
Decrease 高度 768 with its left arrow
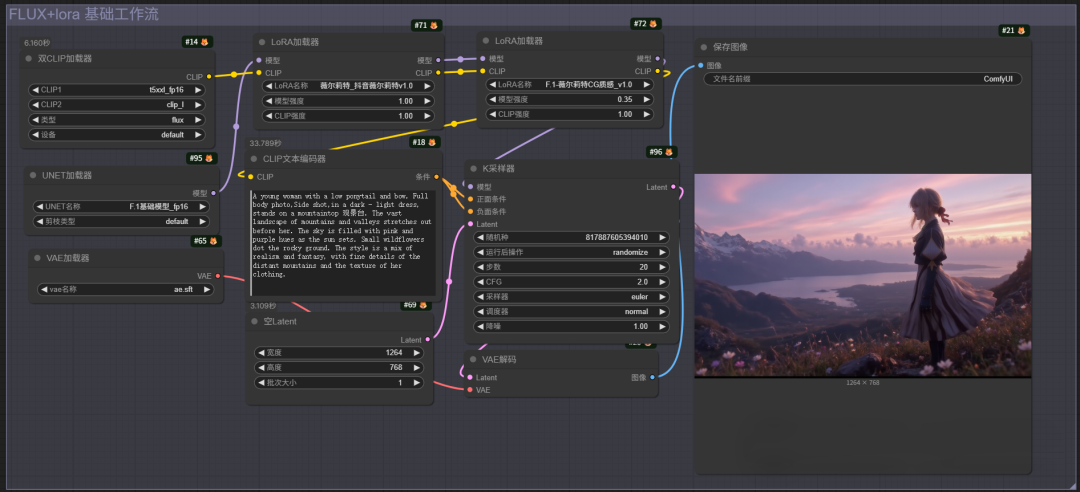[262, 367]
